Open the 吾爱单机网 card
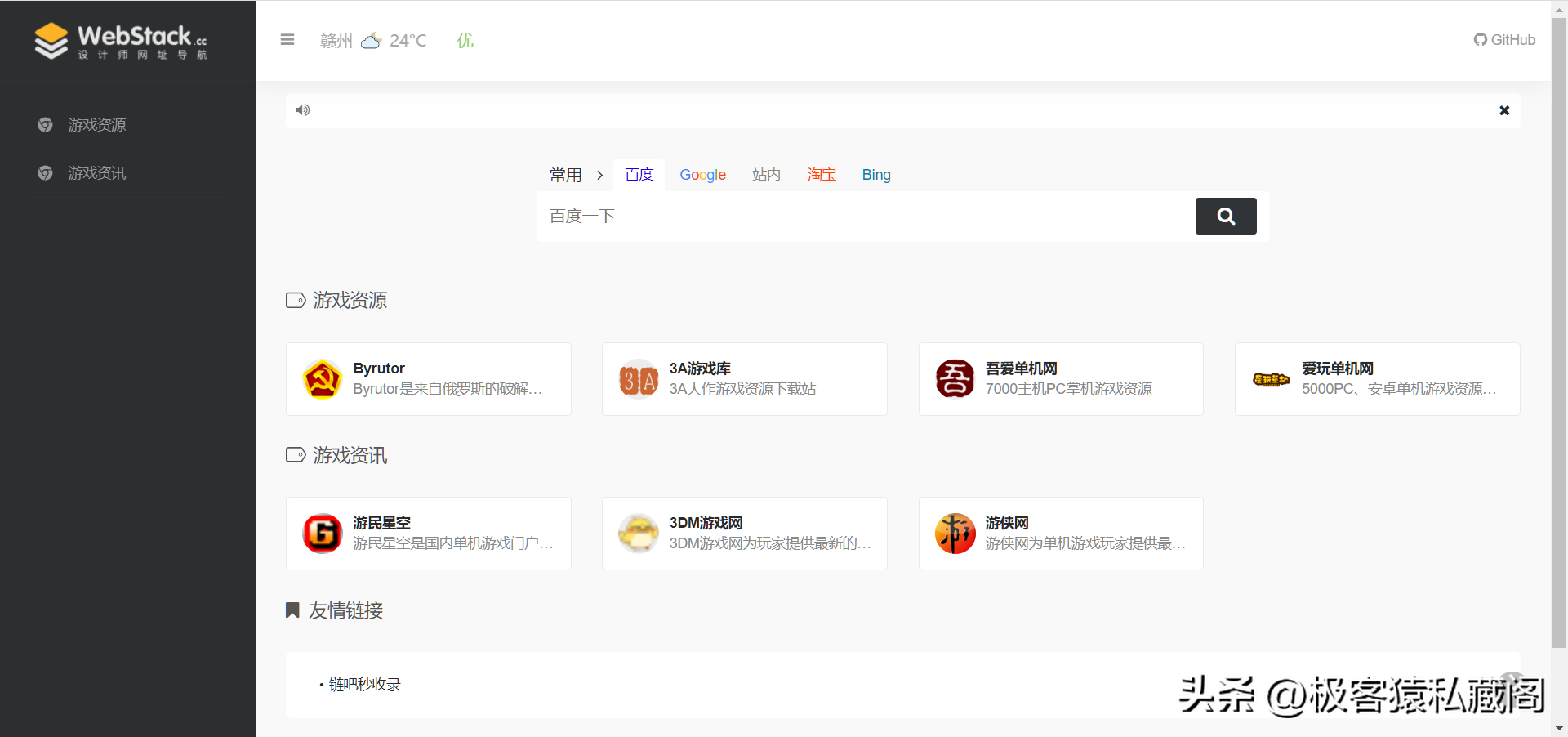 tap(1061, 379)
